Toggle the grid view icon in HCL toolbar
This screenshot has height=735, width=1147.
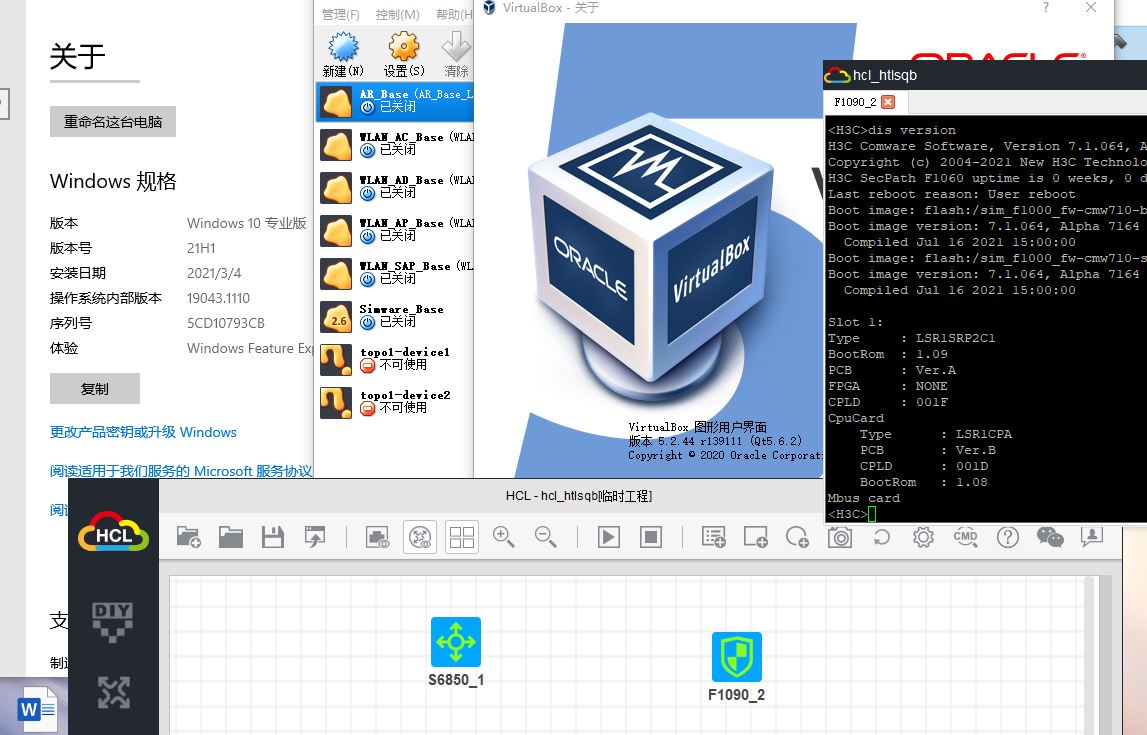[462, 537]
